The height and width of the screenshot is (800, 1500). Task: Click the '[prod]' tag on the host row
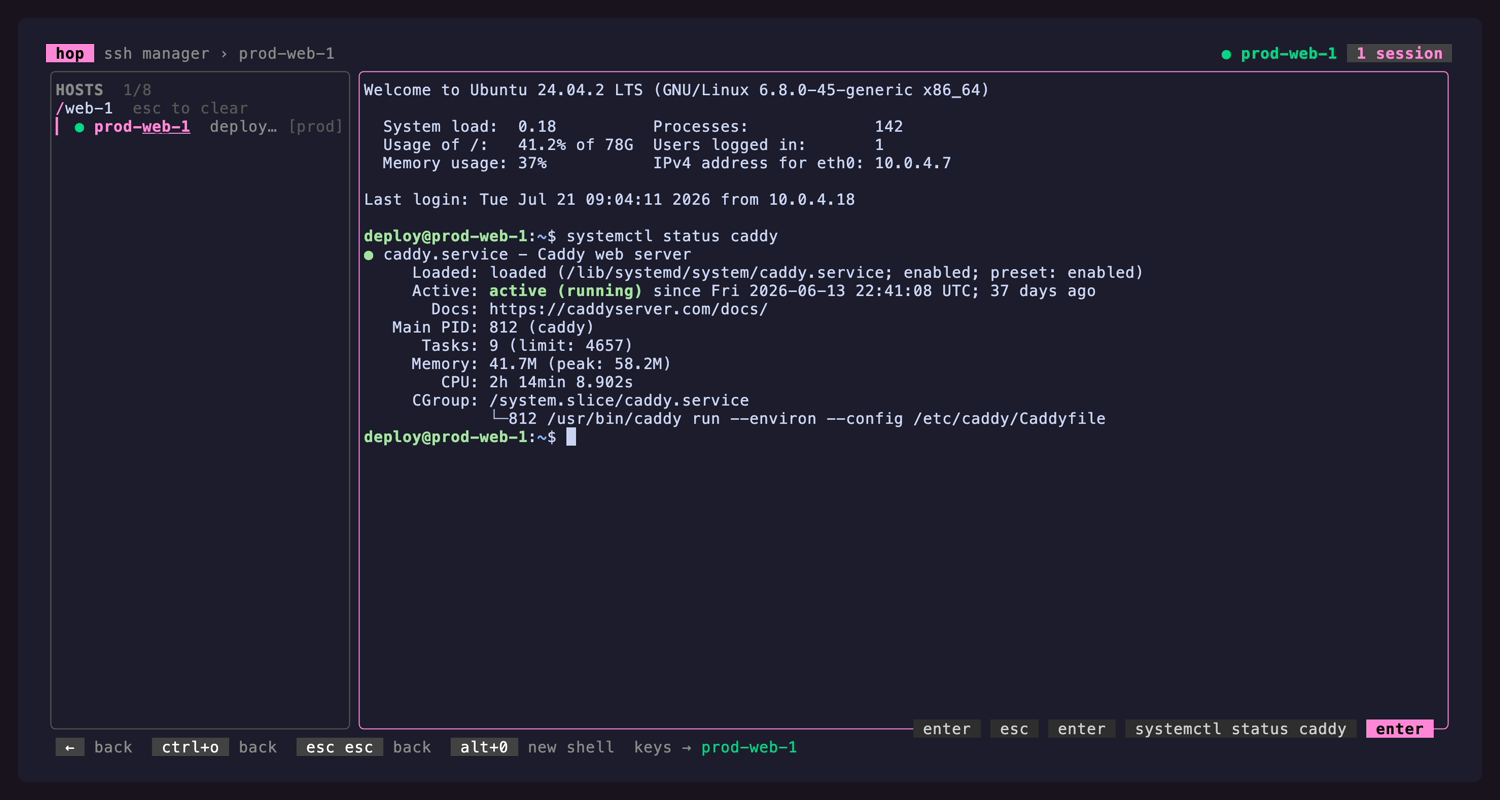click(316, 127)
